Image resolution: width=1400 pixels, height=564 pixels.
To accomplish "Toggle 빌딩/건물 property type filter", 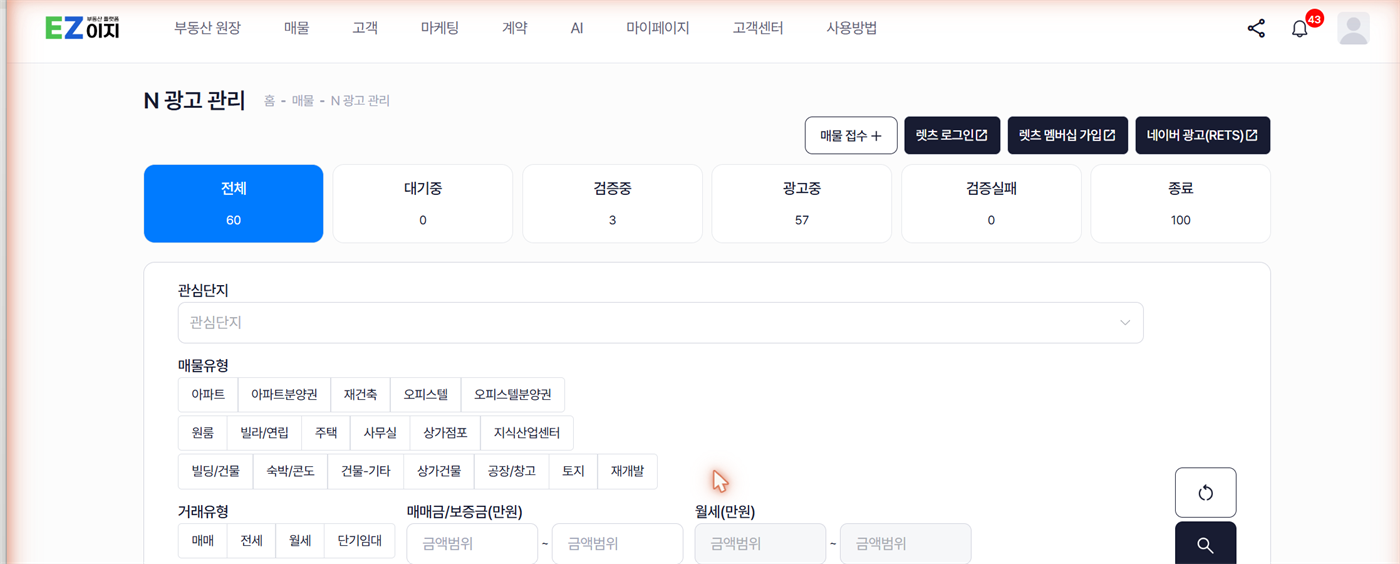I will coord(215,471).
